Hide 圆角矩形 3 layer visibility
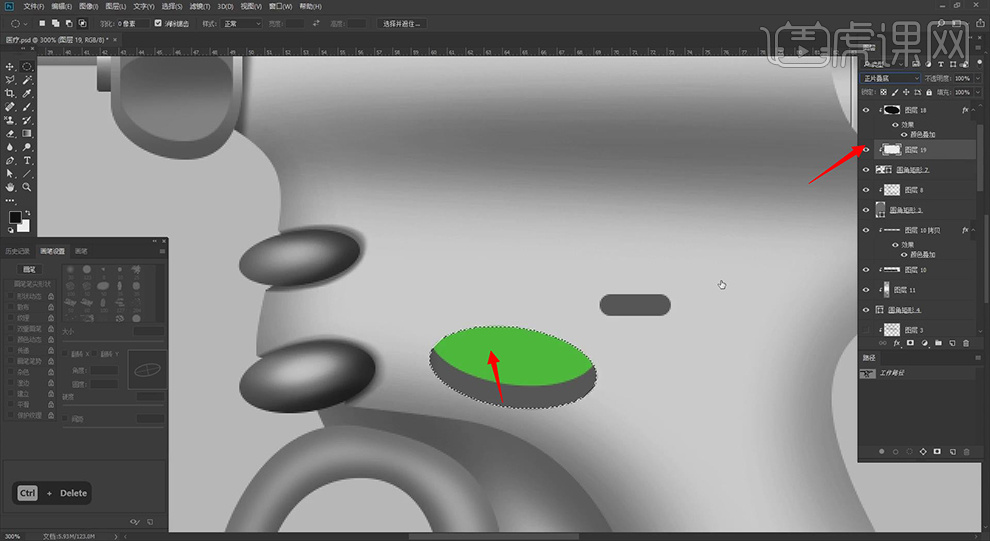 click(866, 210)
